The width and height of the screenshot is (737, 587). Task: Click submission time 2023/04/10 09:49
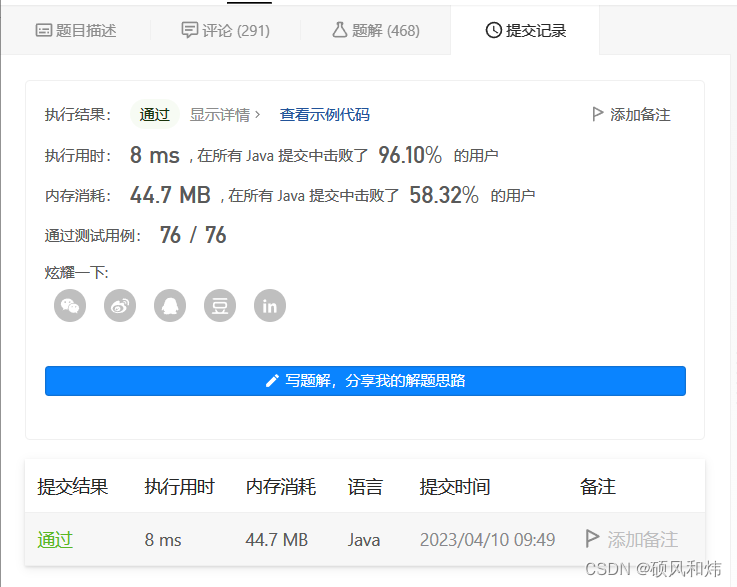tap(487, 540)
